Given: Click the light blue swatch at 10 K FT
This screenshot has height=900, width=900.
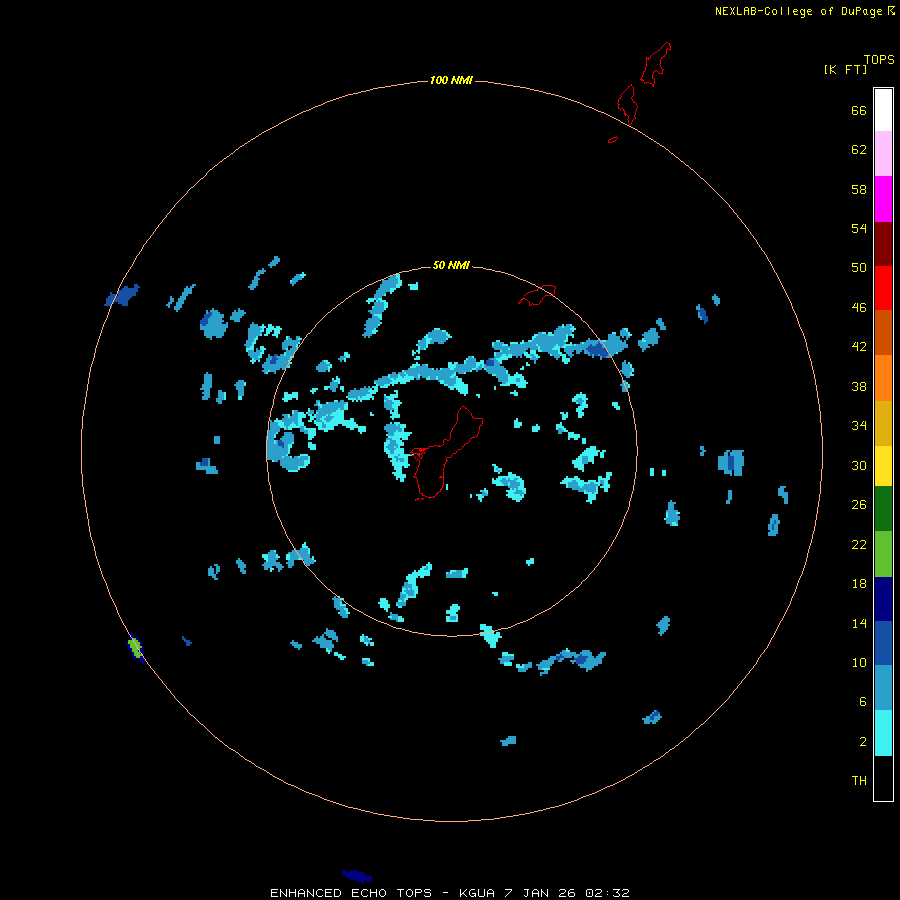Looking at the screenshot, I should tap(883, 687).
